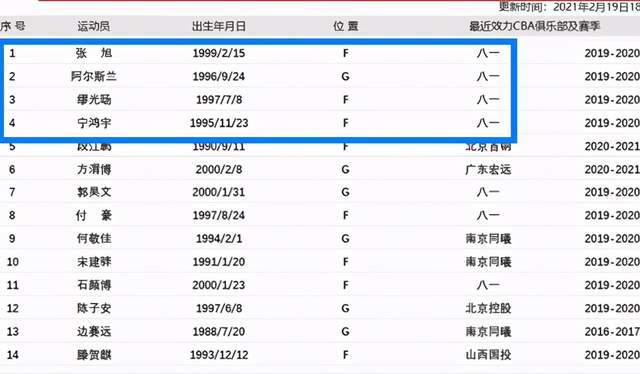Click 八一 in the 张旭 row

point(488,53)
